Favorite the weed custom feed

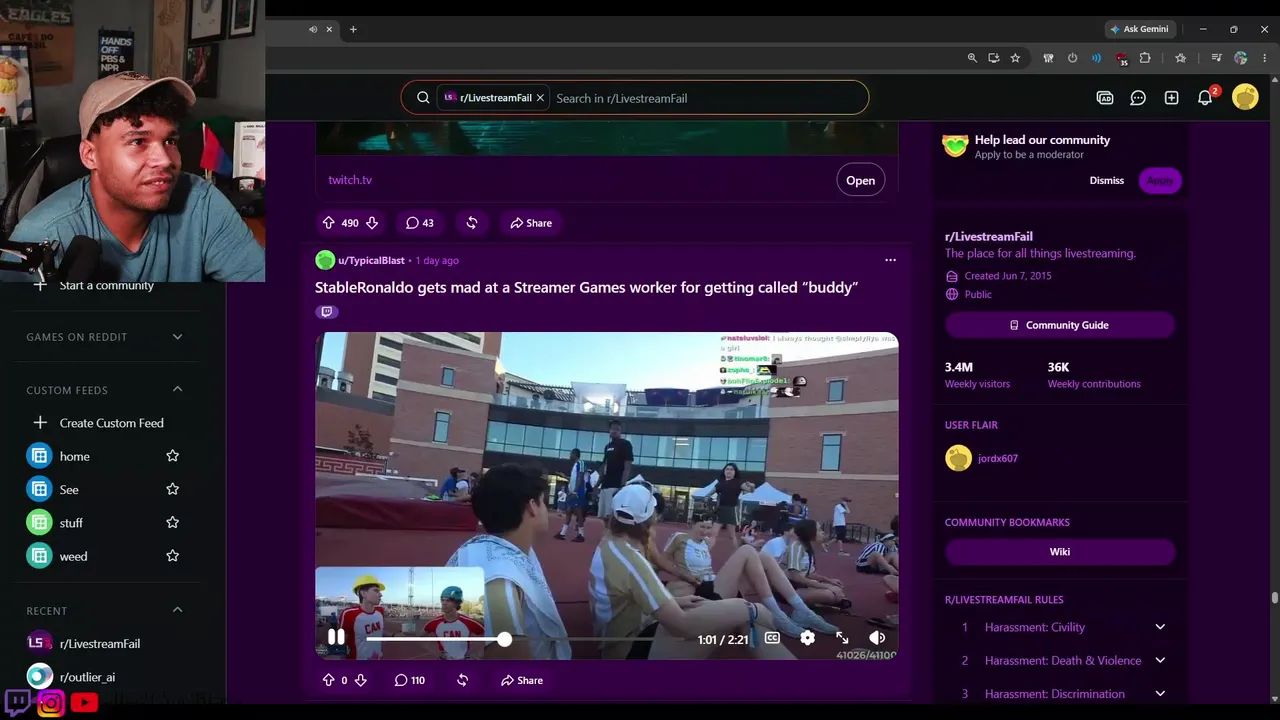click(x=172, y=556)
